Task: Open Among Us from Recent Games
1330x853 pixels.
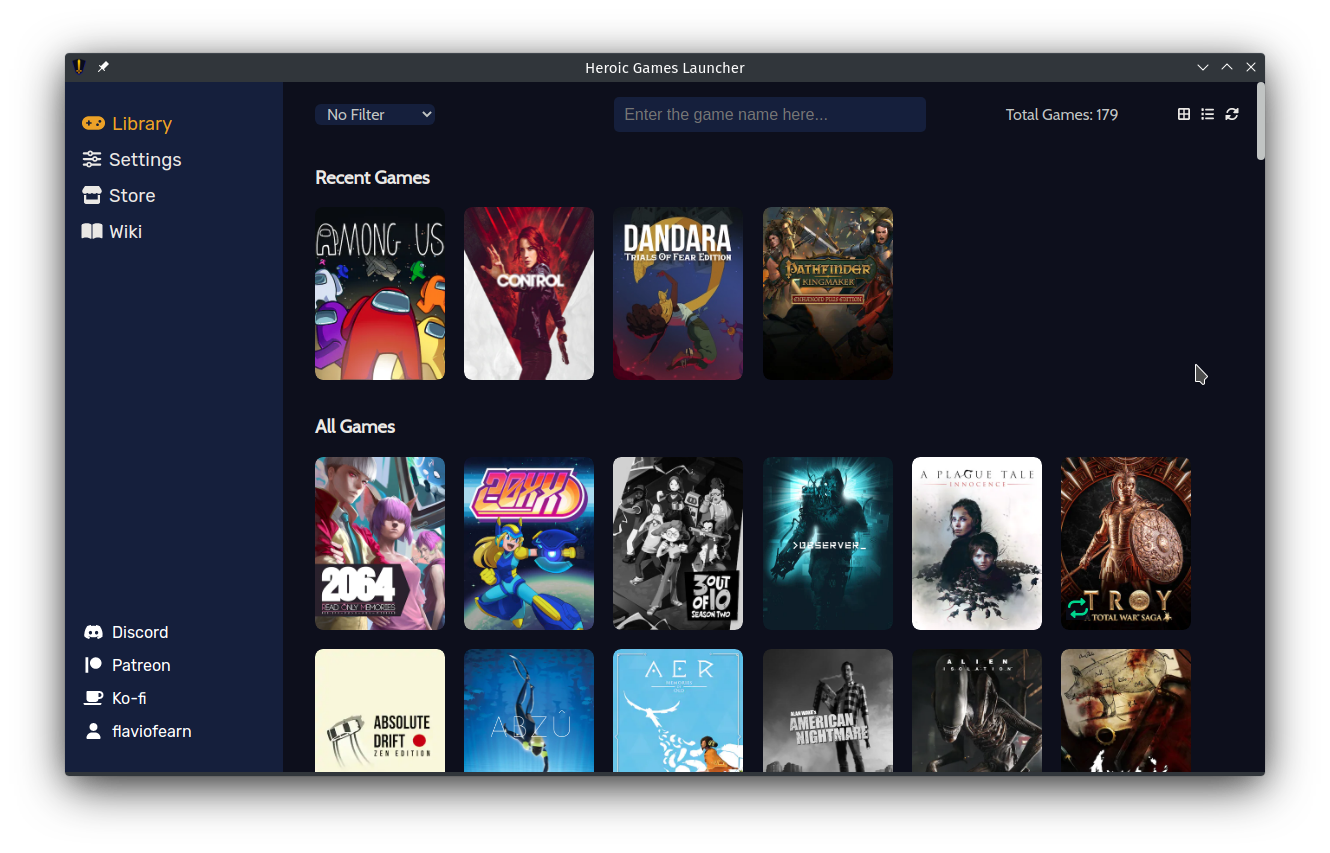Action: tap(380, 293)
